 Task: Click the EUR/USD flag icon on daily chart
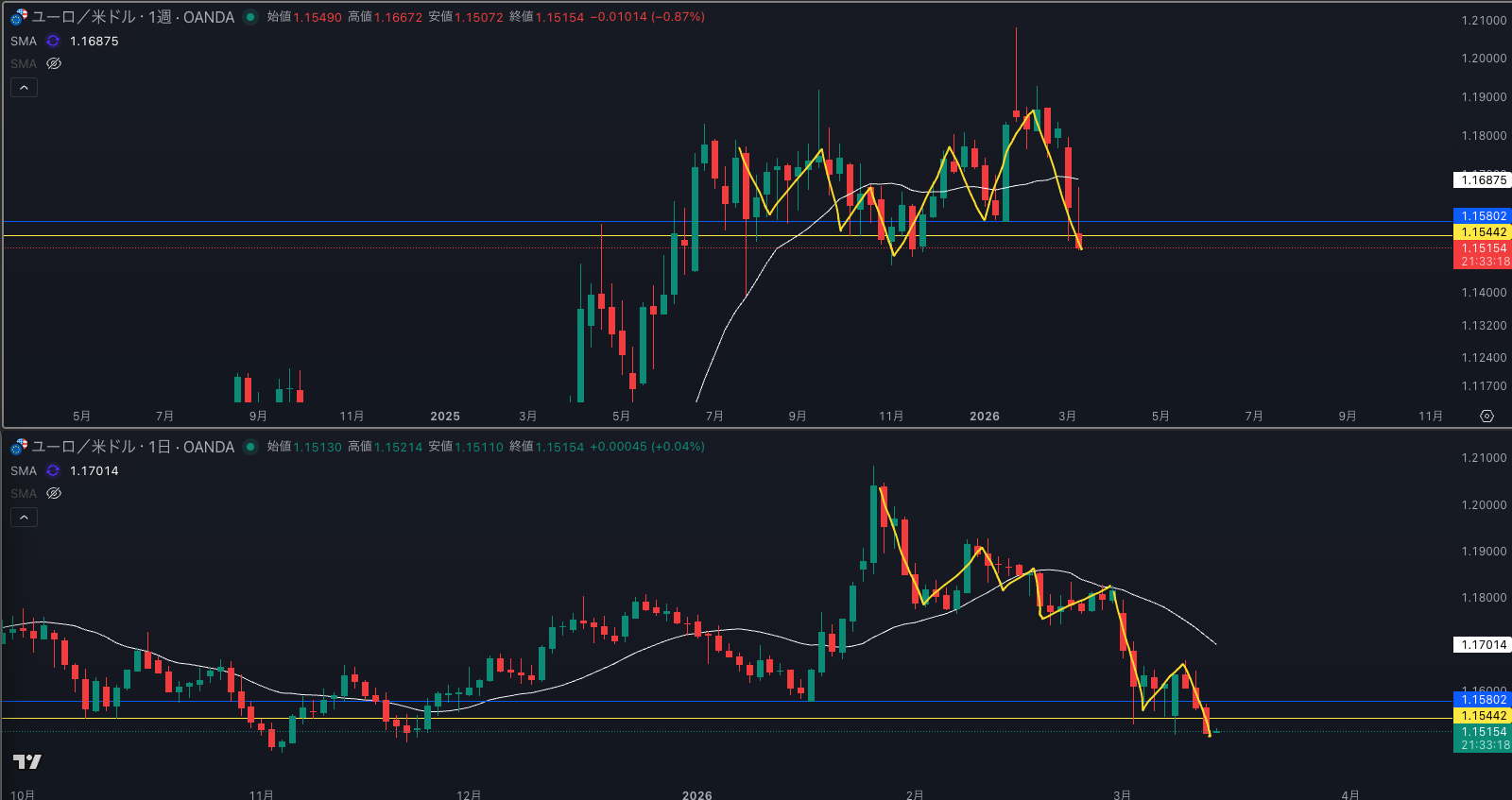19,447
